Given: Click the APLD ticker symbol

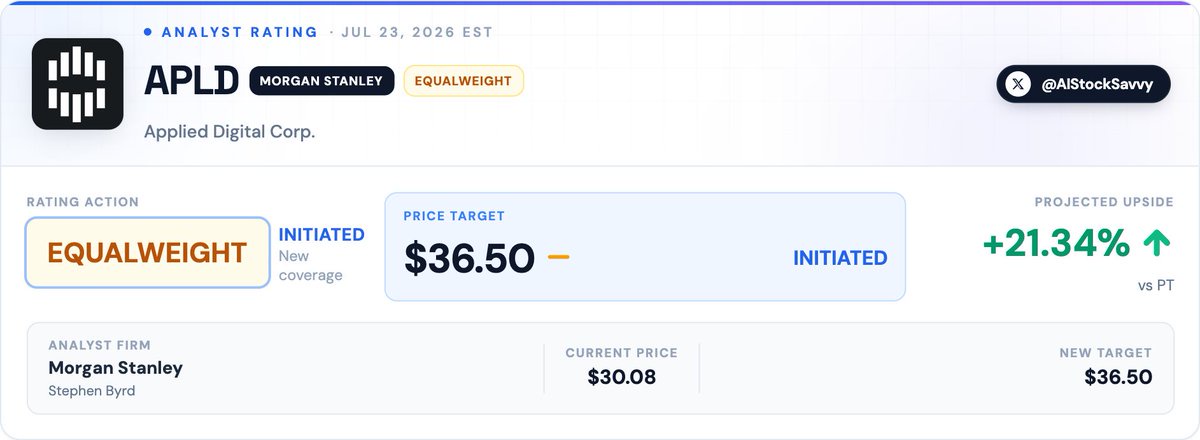Looking at the screenshot, I should (190, 82).
